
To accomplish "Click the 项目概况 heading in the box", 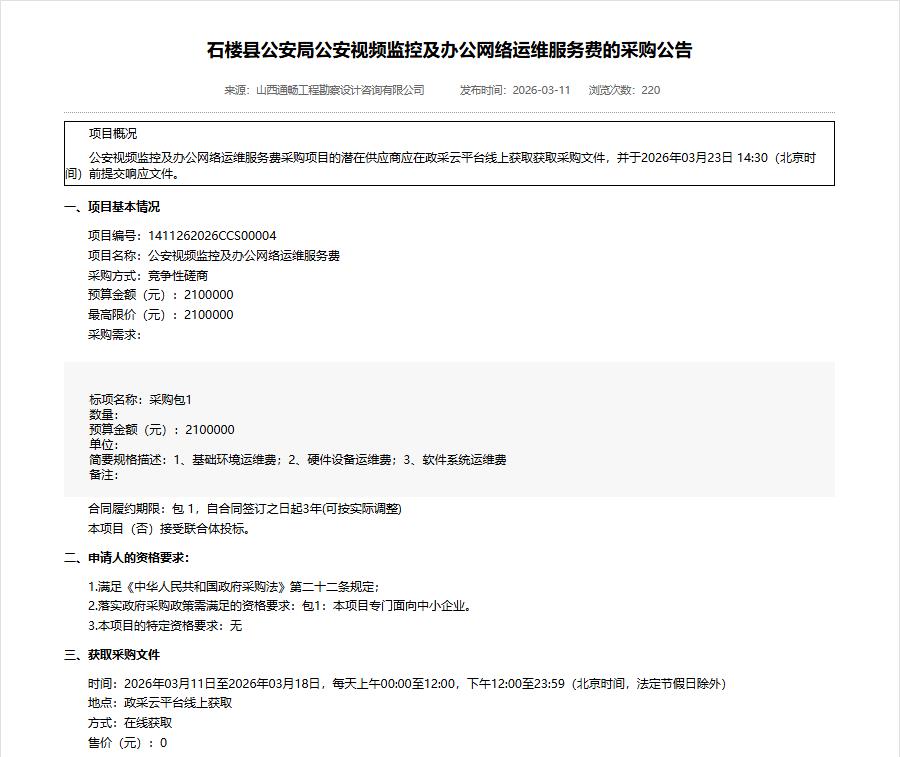I will (113, 134).
